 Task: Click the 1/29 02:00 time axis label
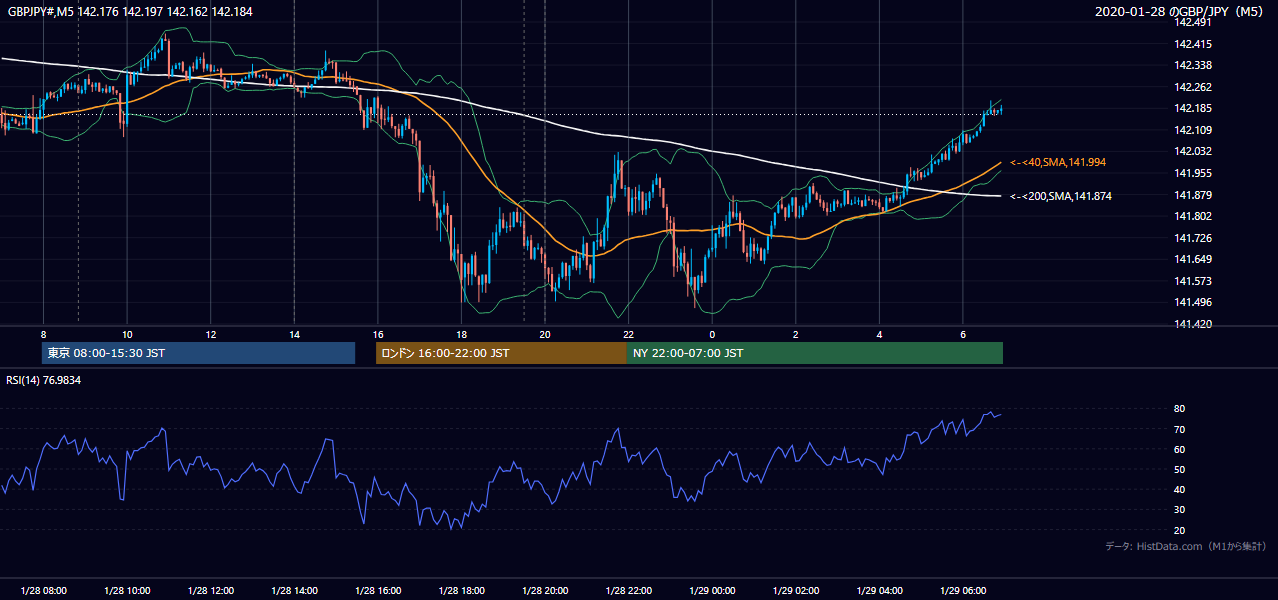(796, 590)
